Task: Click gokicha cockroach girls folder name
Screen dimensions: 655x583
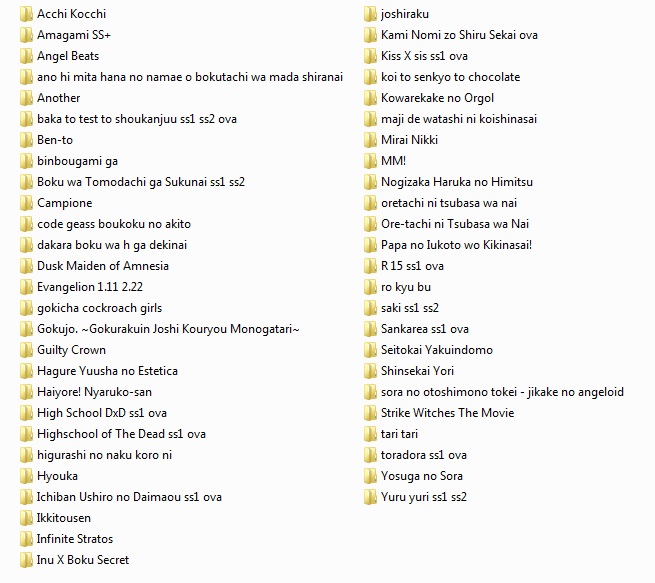Action: coord(99,308)
